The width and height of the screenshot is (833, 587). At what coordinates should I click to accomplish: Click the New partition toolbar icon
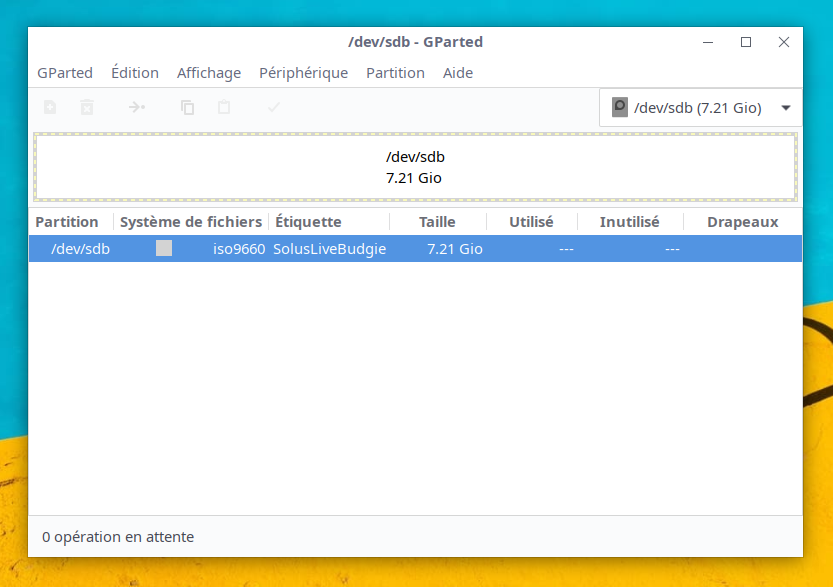tap(50, 107)
